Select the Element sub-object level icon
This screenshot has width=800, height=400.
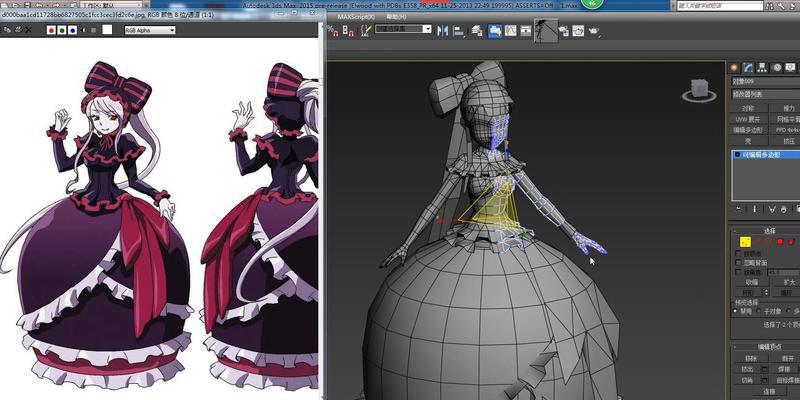tap(791, 242)
